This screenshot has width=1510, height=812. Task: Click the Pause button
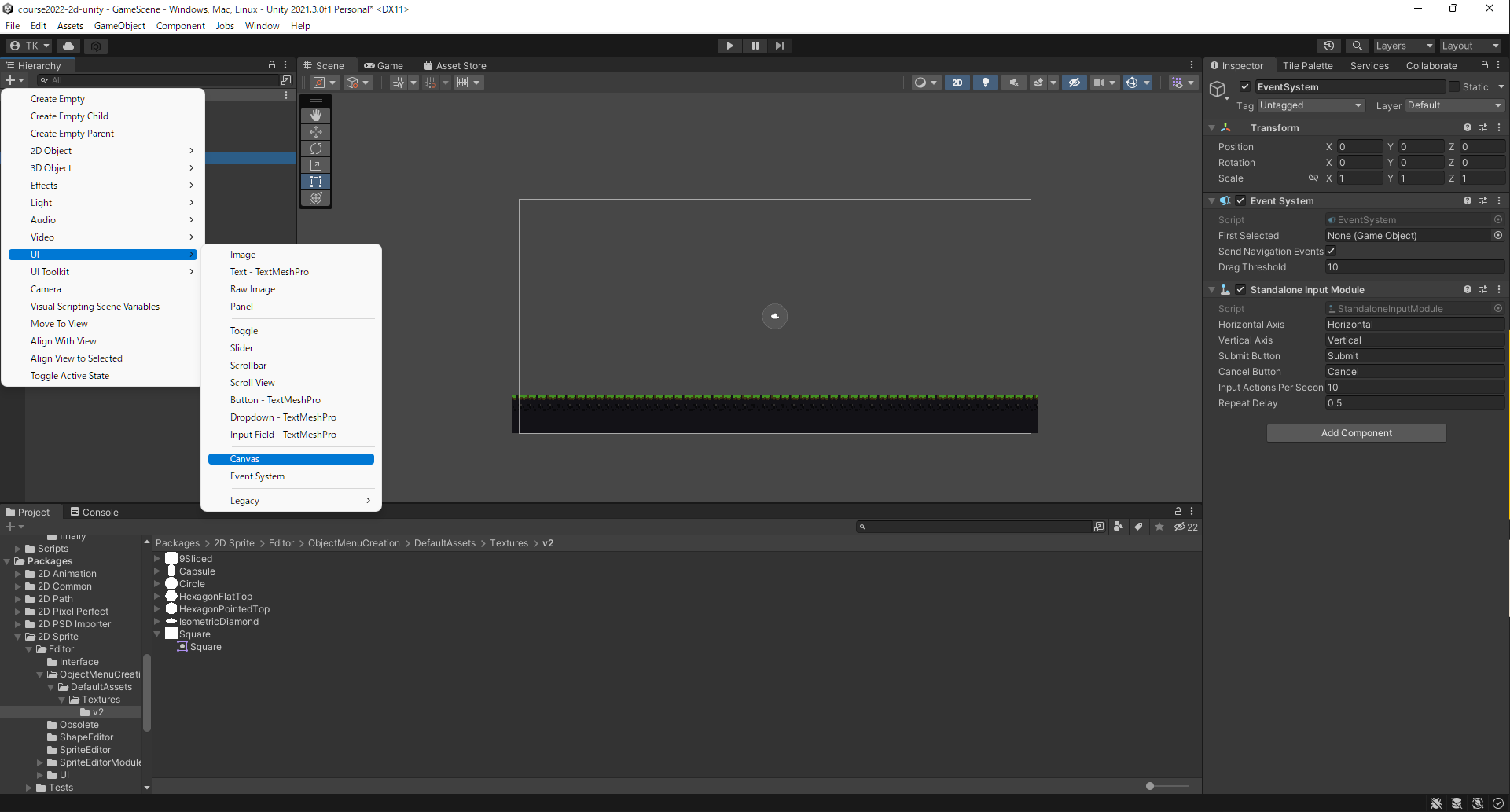(755, 46)
